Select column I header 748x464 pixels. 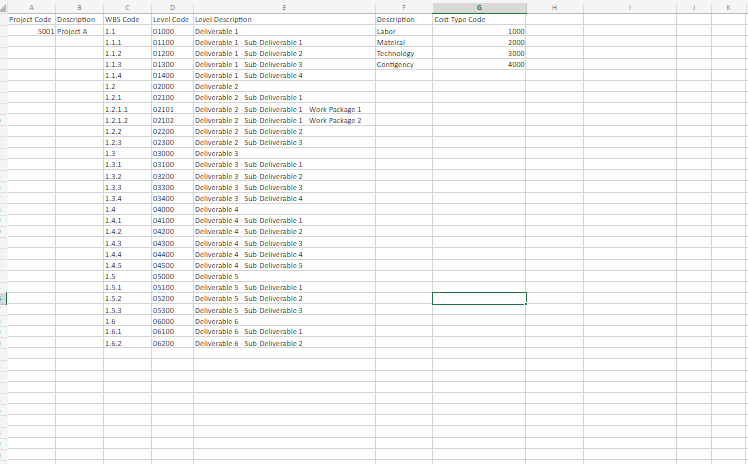(x=630, y=7)
